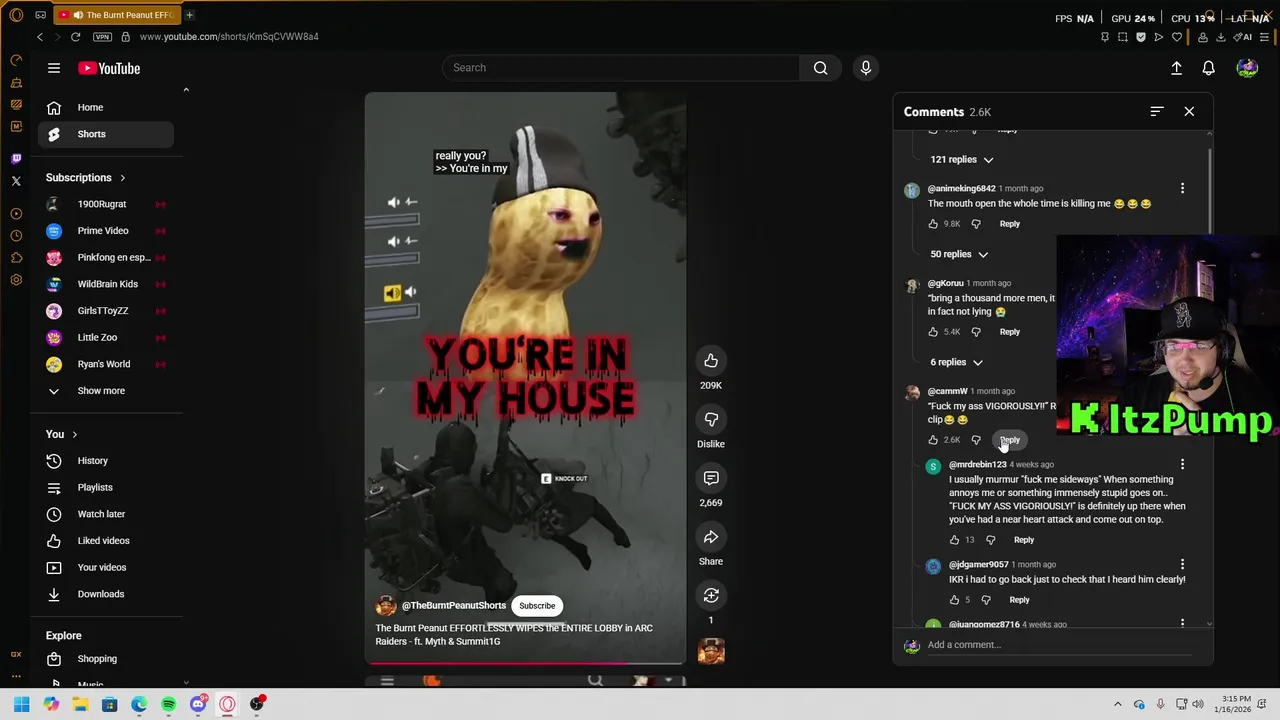
Task: Open the YouTube hamburger guide menu
Action: (x=54, y=68)
